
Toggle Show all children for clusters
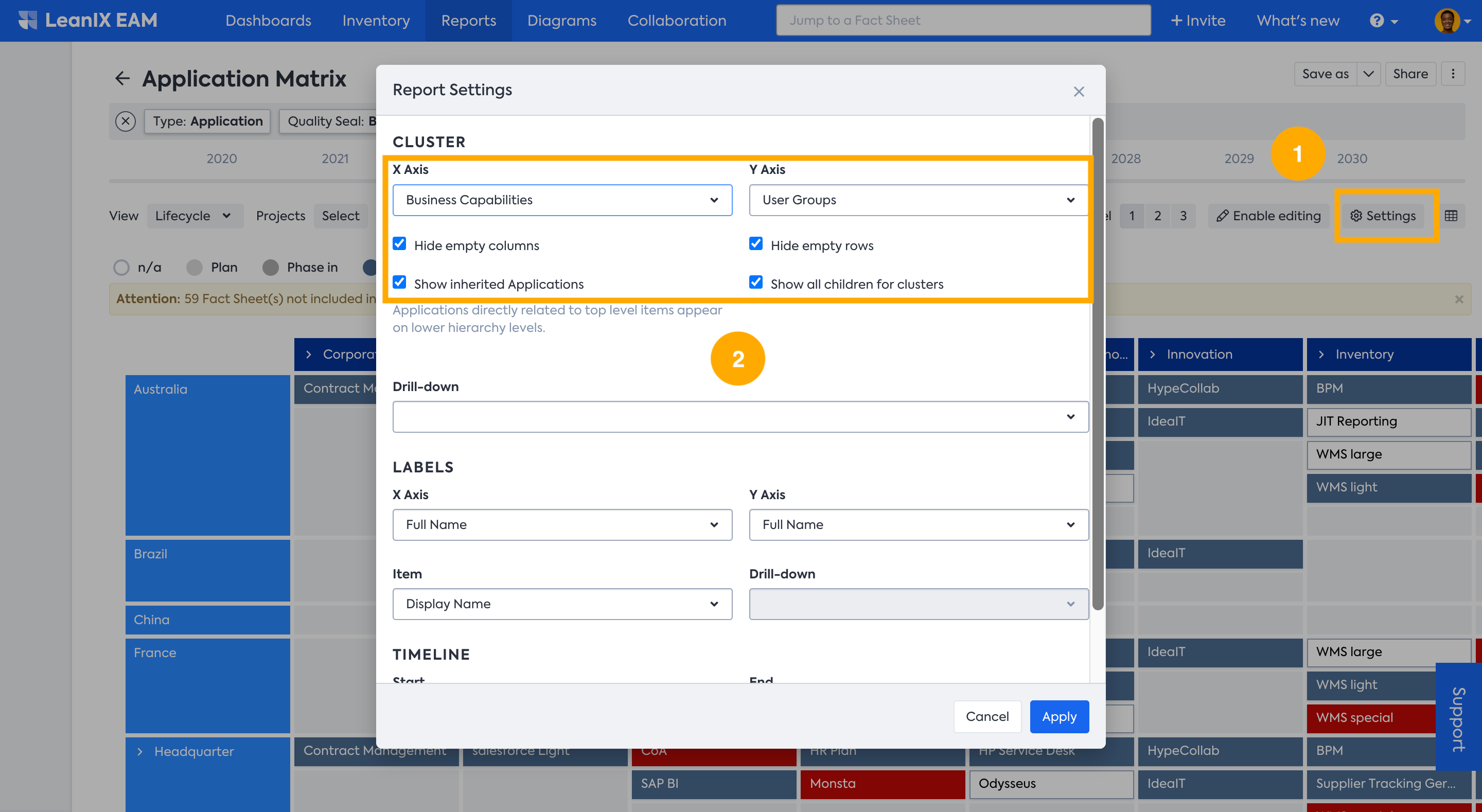[x=755, y=283]
